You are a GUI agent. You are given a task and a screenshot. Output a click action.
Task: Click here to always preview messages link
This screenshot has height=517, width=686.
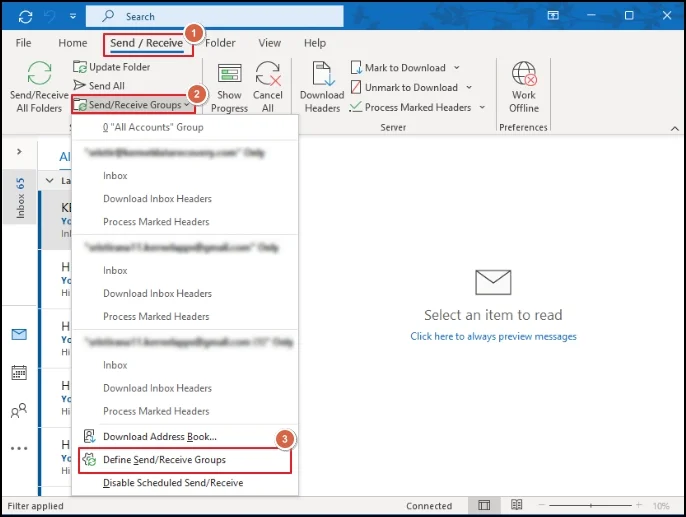[493, 336]
